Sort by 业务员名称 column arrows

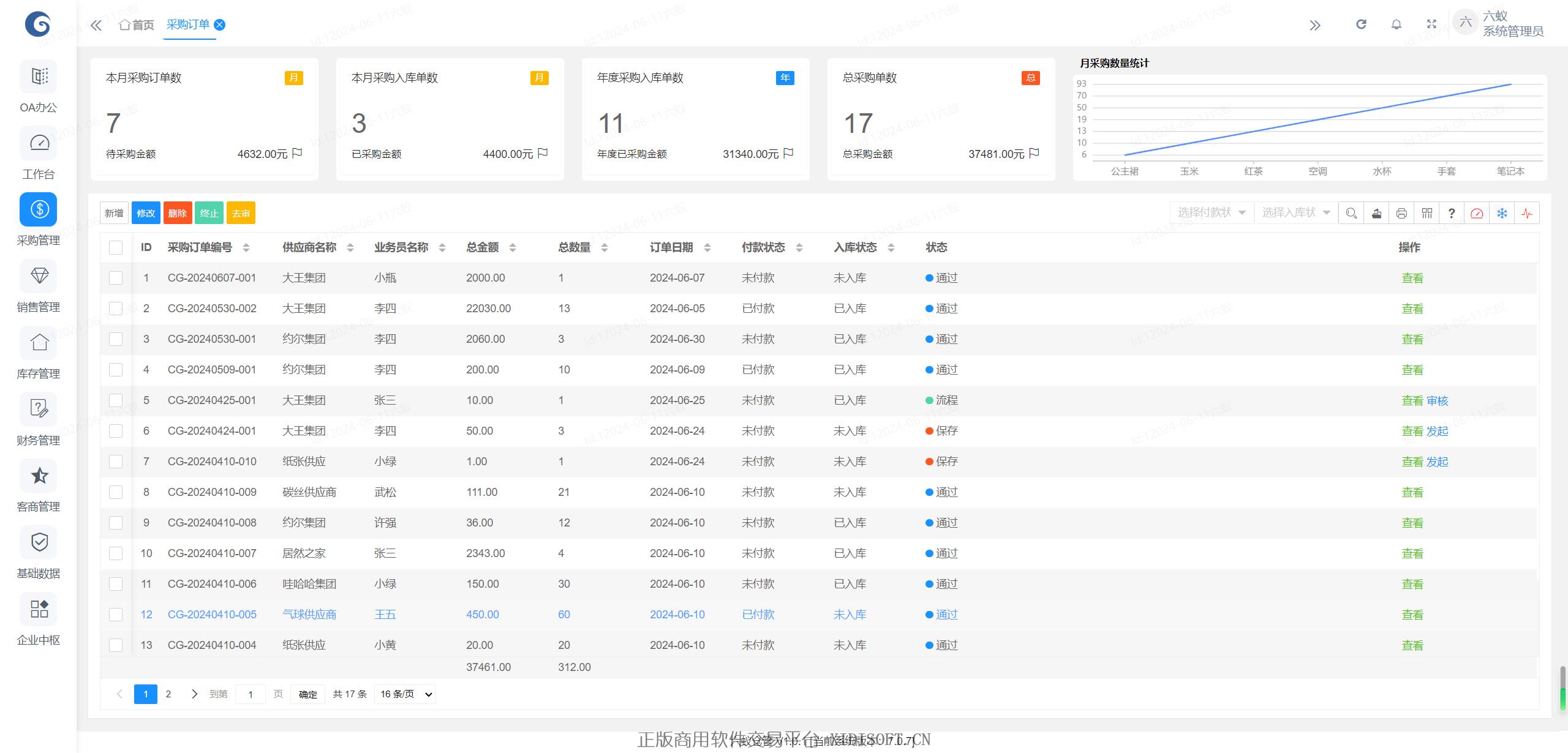coord(442,248)
